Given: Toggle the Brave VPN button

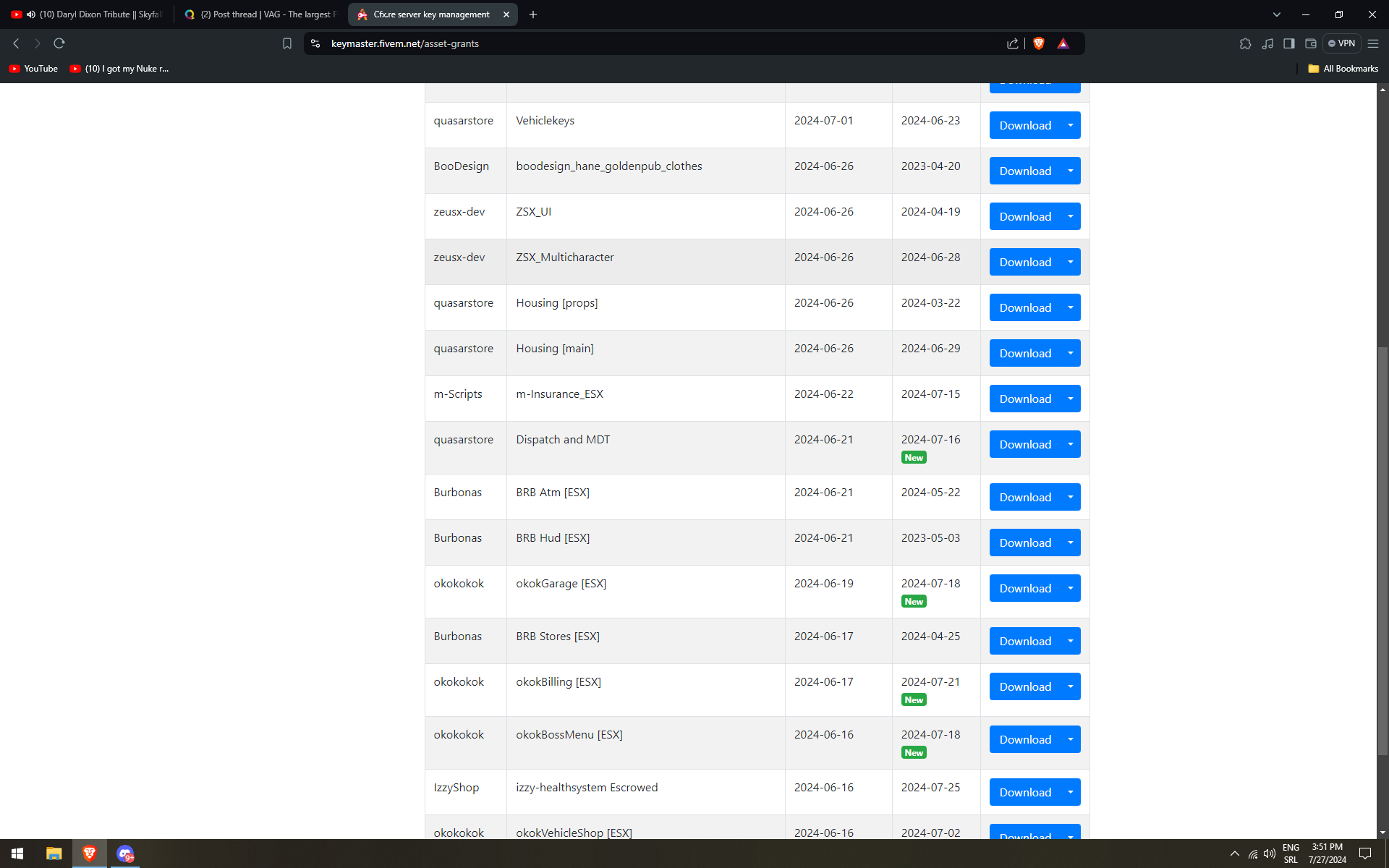Looking at the screenshot, I should pyautogui.click(x=1342, y=43).
